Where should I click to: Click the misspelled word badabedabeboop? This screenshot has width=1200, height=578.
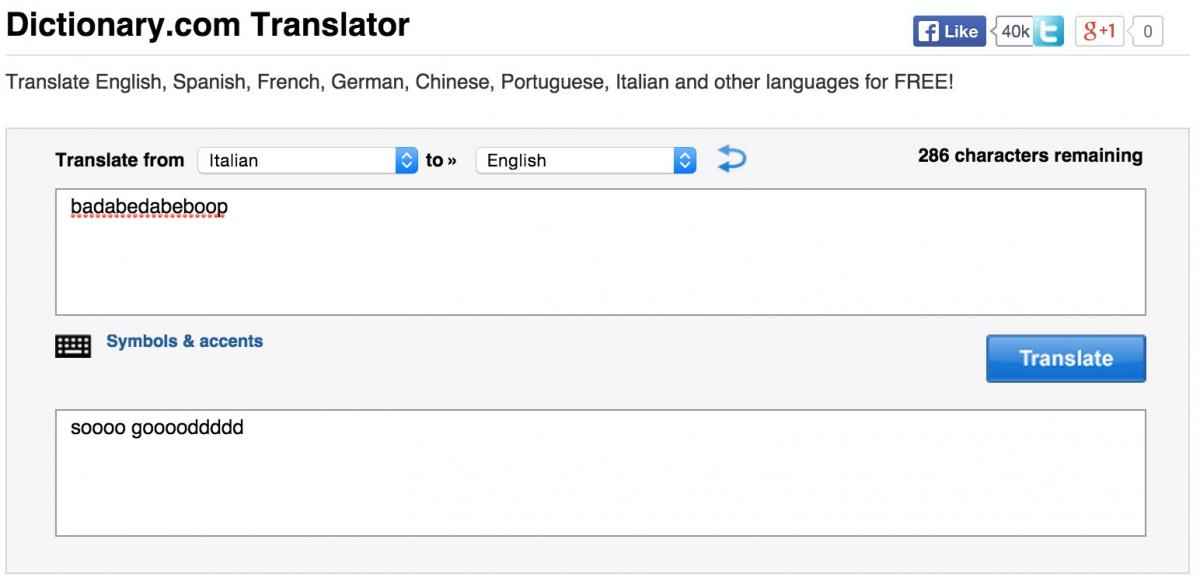tap(149, 207)
